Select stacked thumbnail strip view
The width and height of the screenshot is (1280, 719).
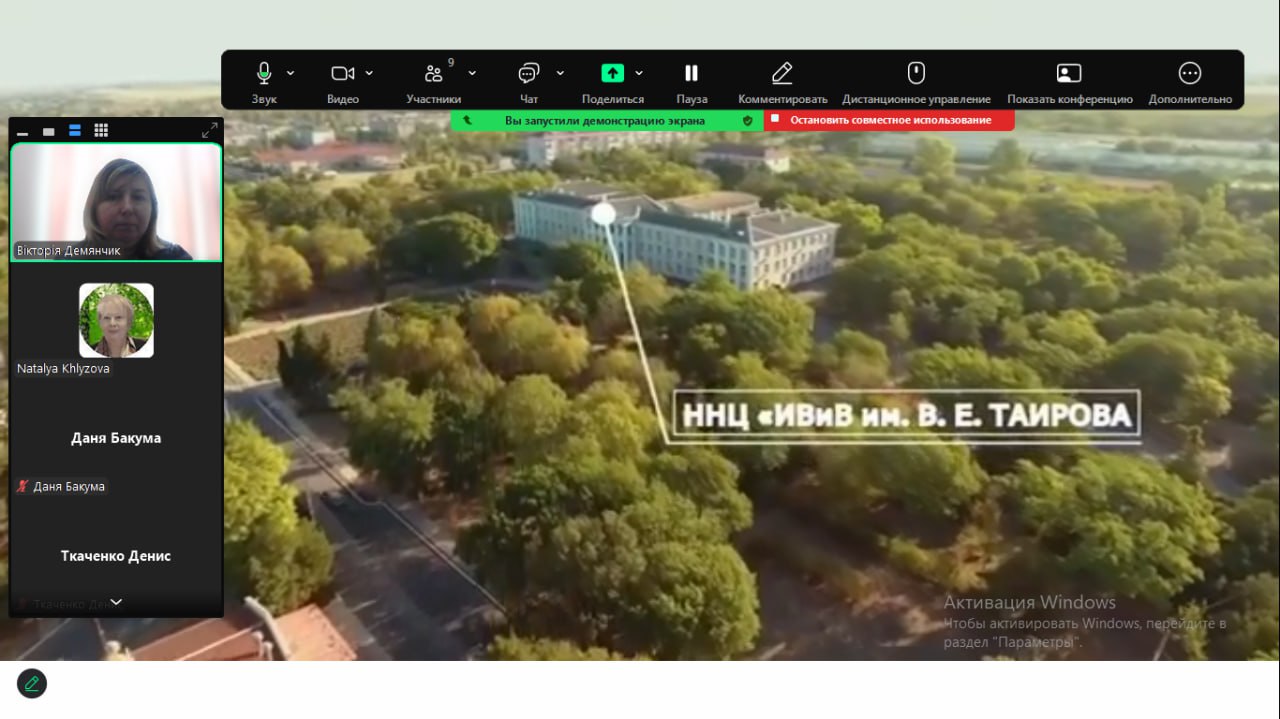tap(74, 131)
